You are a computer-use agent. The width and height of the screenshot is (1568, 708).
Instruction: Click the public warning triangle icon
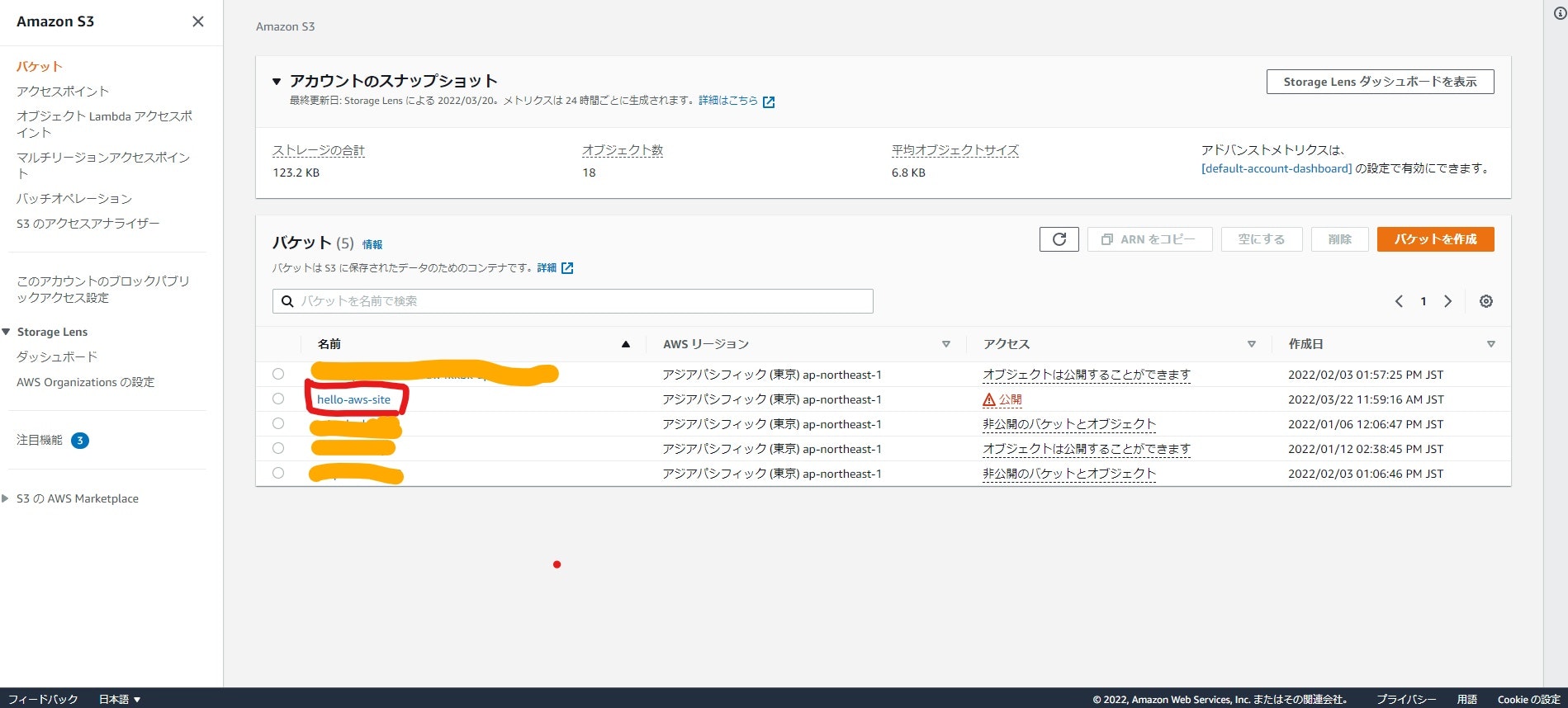click(x=989, y=399)
